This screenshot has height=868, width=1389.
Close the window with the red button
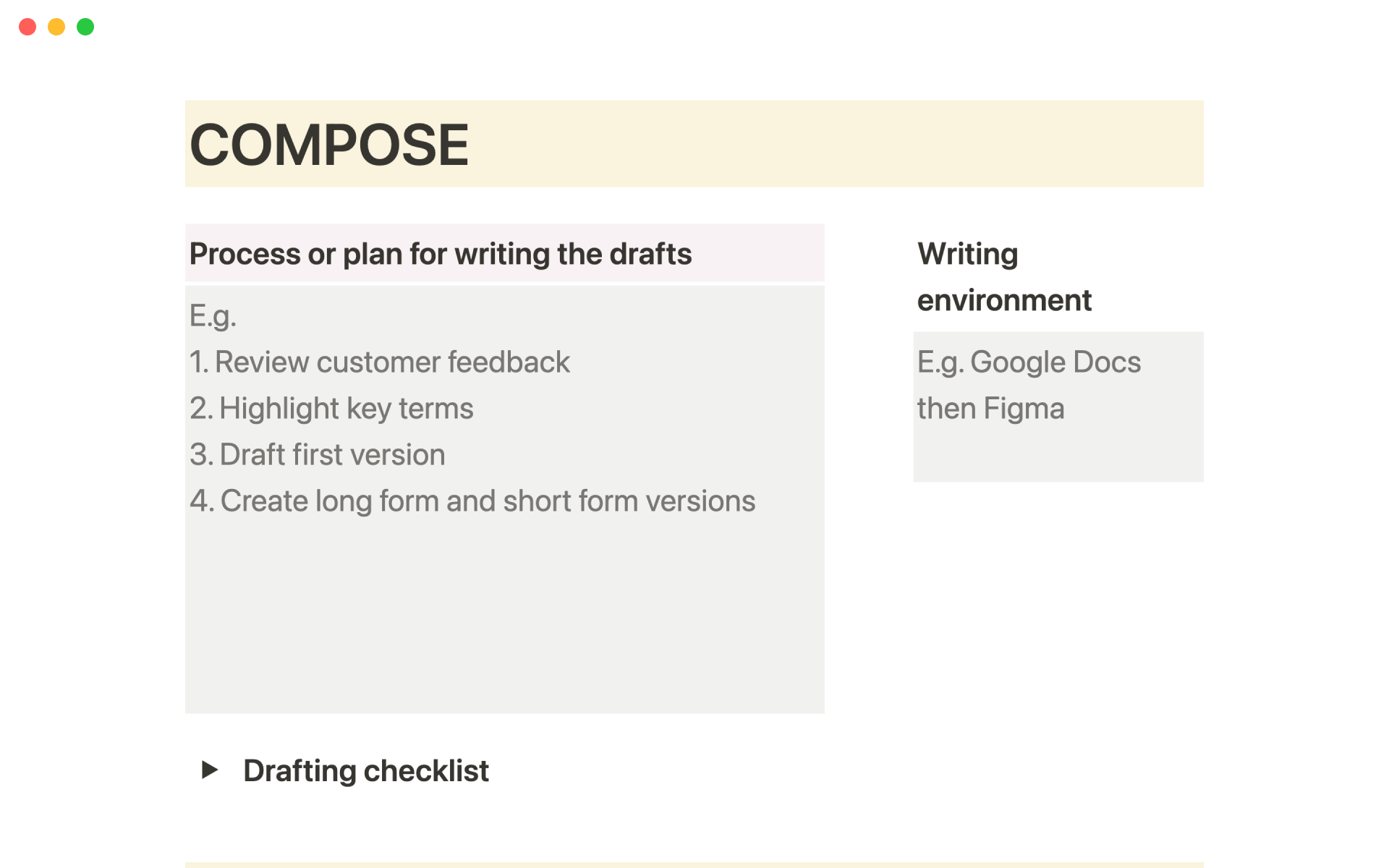pyautogui.click(x=27, y=27)
